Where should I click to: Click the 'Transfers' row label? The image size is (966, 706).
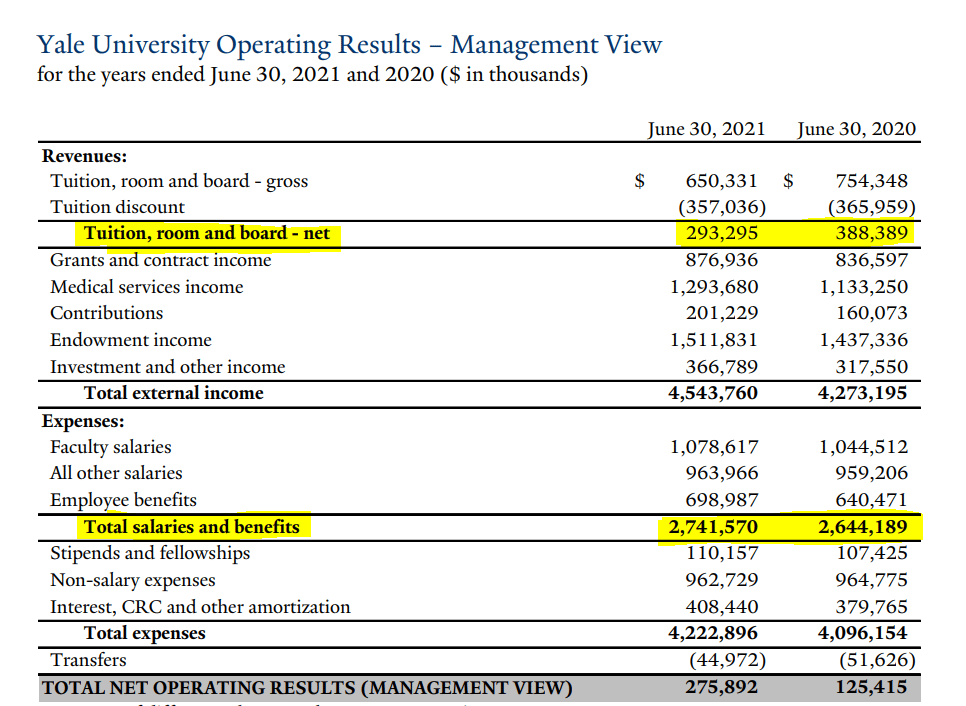[x=88, y=660]
